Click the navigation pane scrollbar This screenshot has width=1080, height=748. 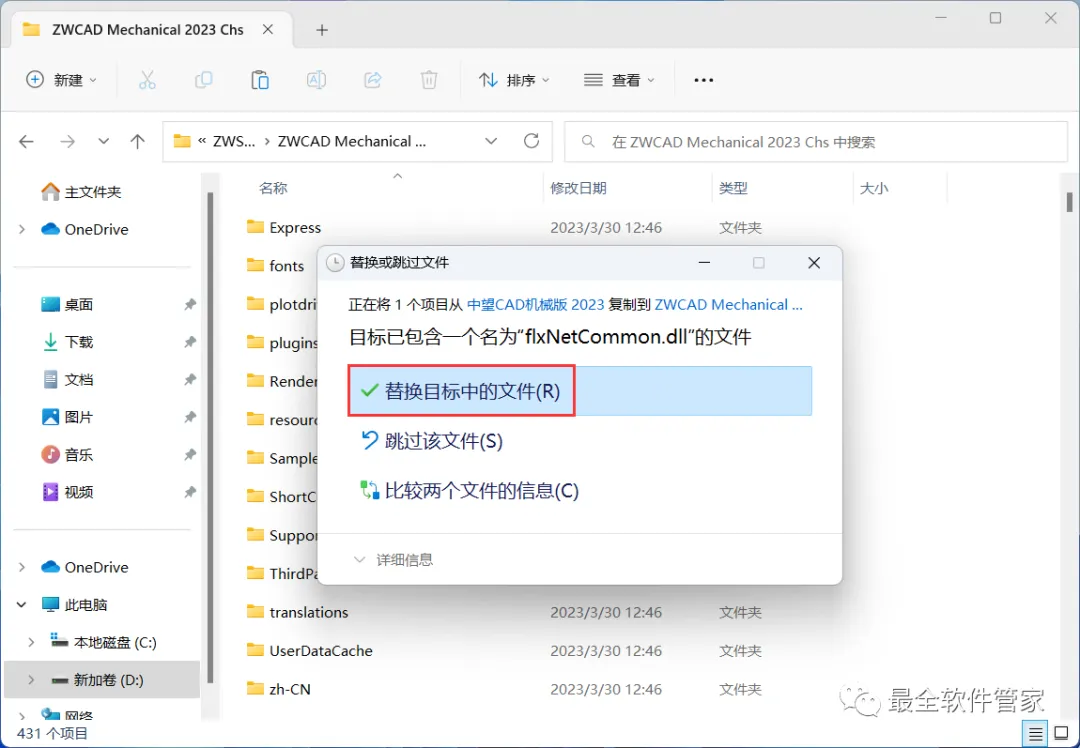(x=210, y=437)
